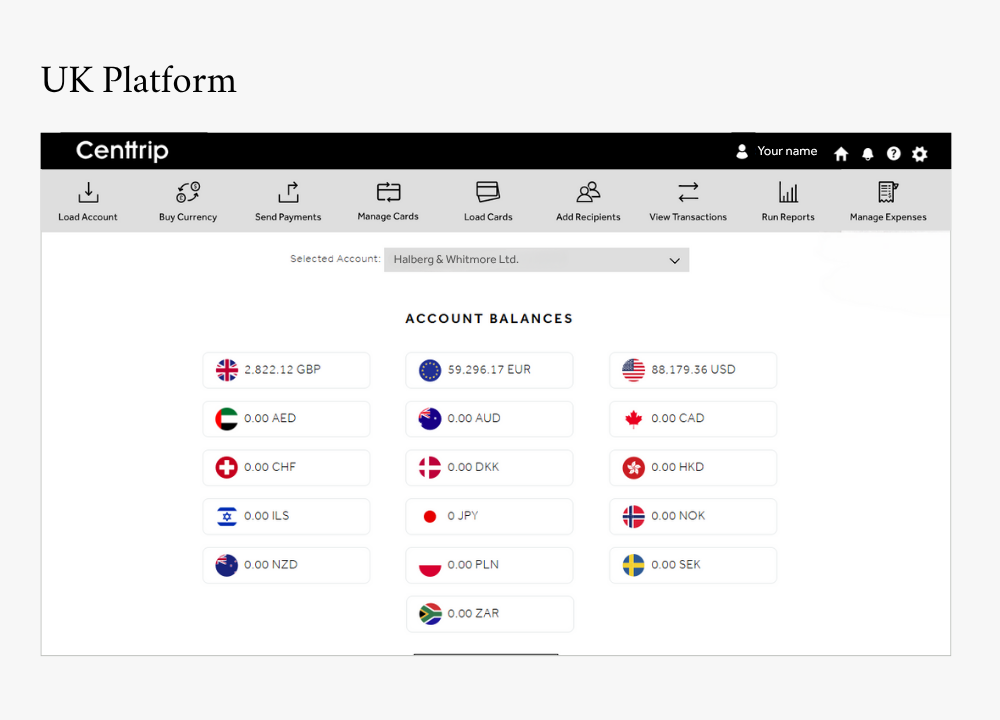Select the 0.00 NOK balance text
The height and width of the screenshot is (720, 1000).
point(678,516)
